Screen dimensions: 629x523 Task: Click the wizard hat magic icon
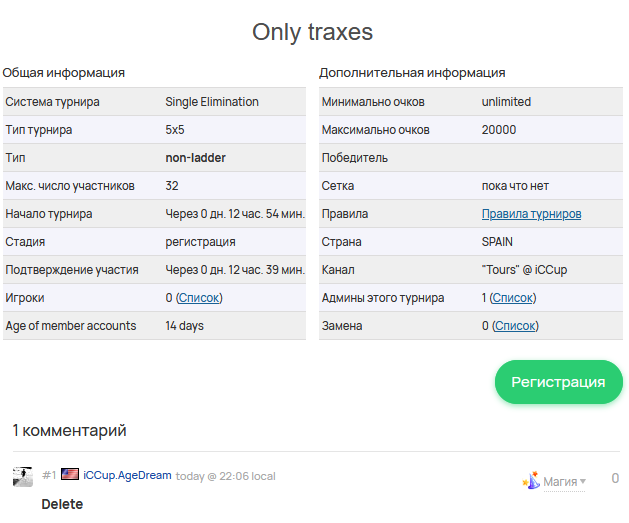(531, 480)
